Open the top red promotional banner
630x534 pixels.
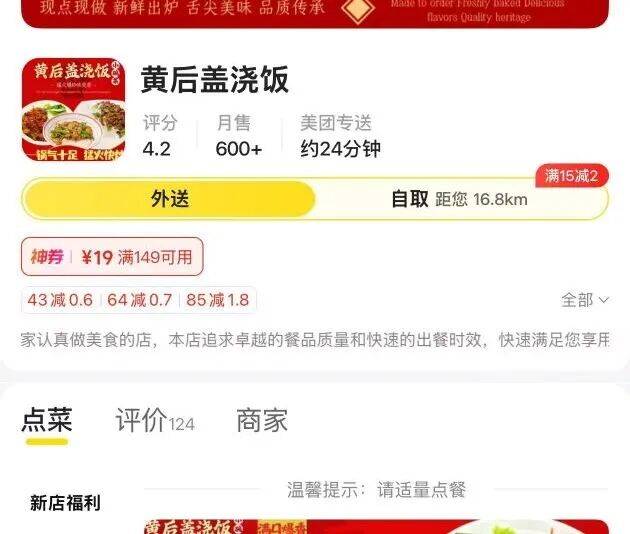[315, 14]
